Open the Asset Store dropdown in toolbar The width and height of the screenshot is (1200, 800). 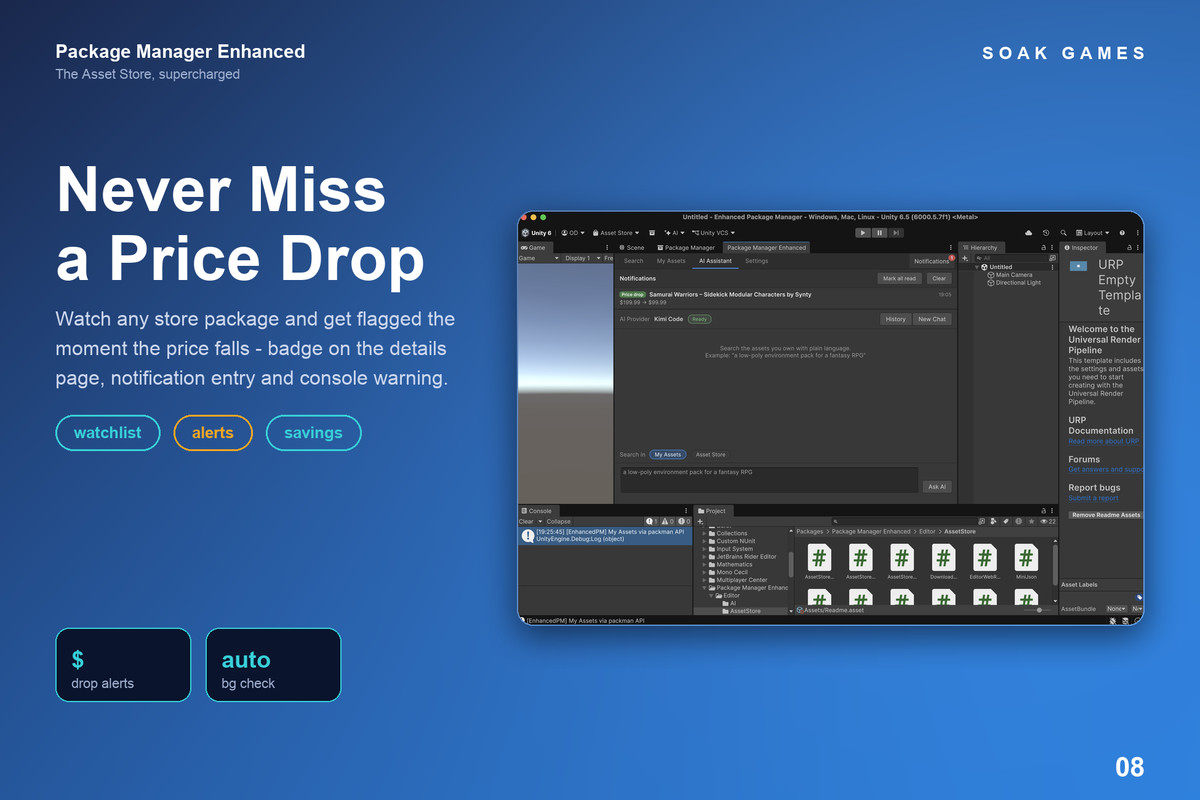(x=616, y=233)
